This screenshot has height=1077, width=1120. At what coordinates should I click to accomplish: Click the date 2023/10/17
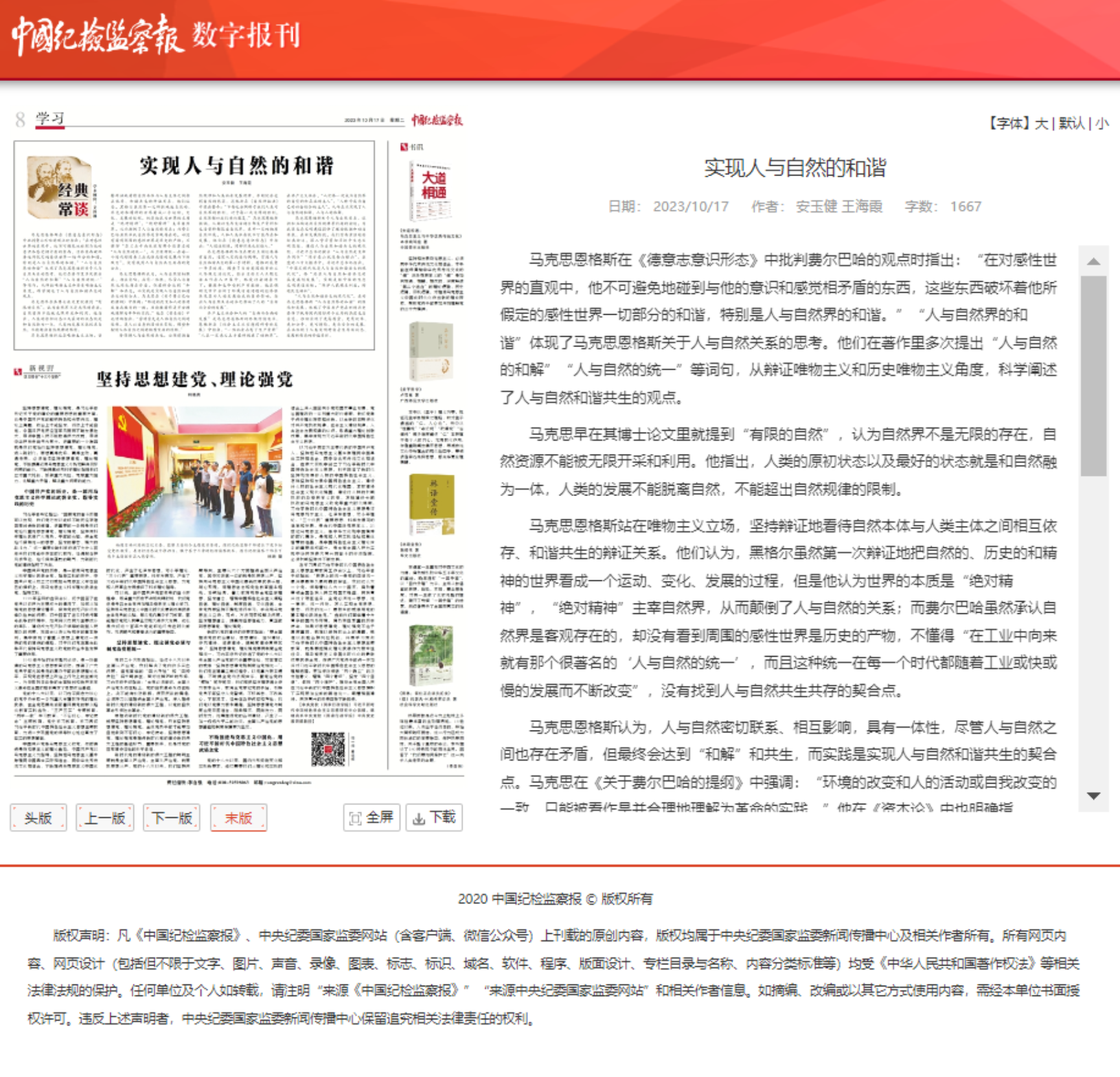691,207
